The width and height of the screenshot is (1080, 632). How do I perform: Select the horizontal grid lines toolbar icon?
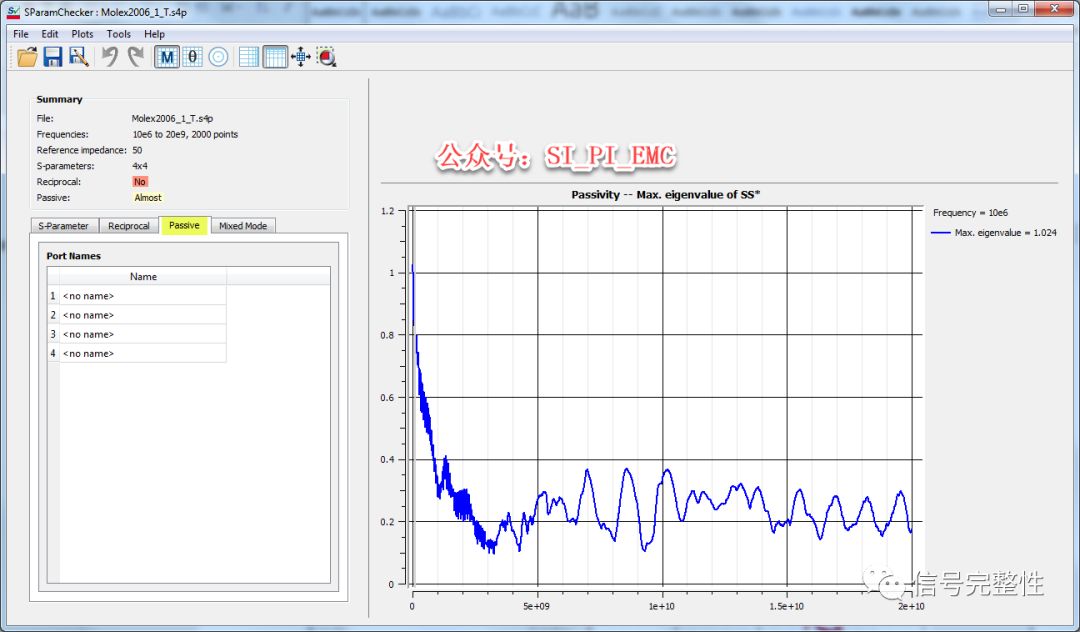coord(249,57)
